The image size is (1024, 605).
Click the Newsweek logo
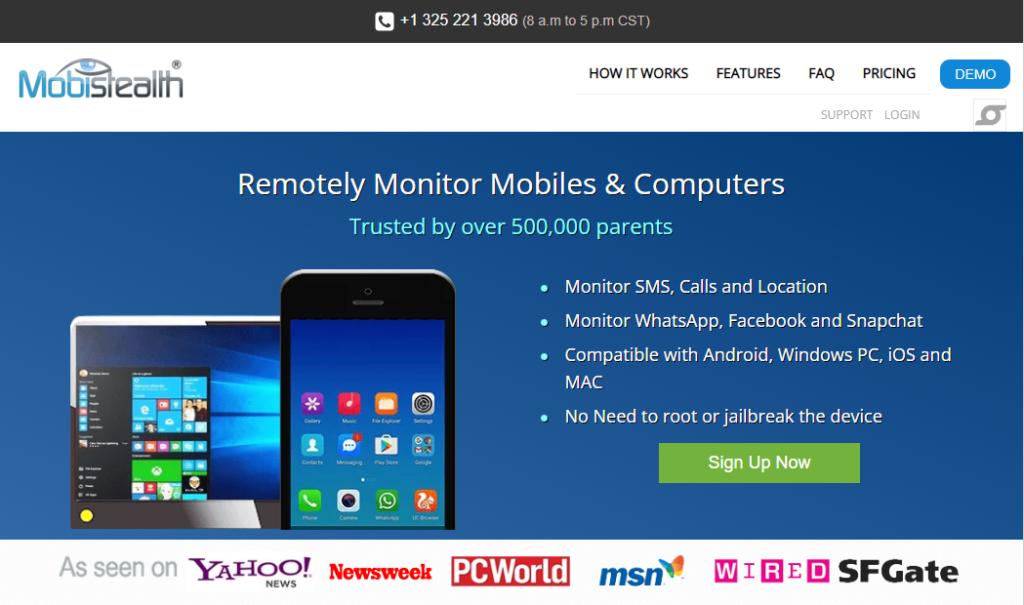click(x=380, y=572)
